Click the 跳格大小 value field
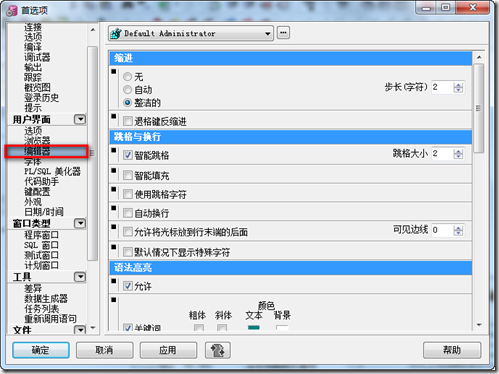This screenshot has width=499, height=374. (x=442, y=154)
